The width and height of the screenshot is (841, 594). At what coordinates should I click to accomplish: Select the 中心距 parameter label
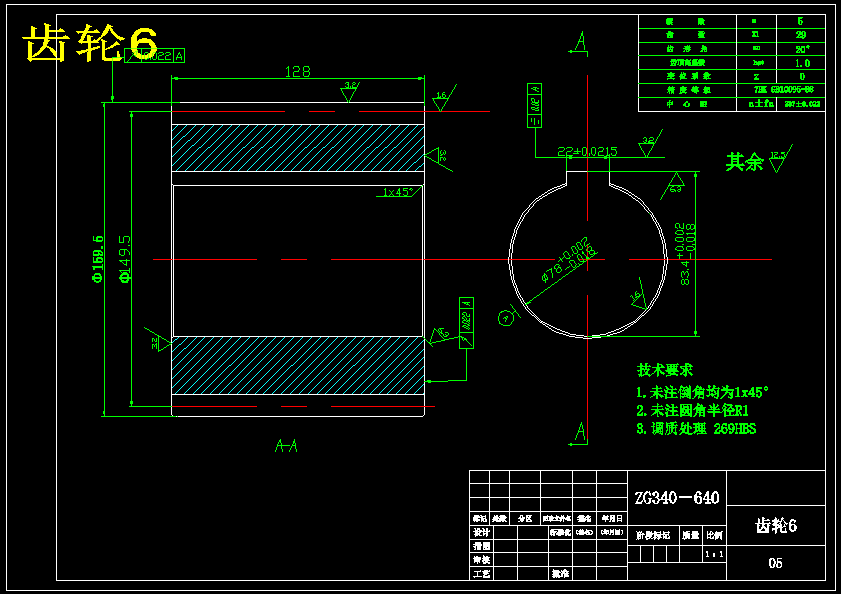(x=687, y=104)
